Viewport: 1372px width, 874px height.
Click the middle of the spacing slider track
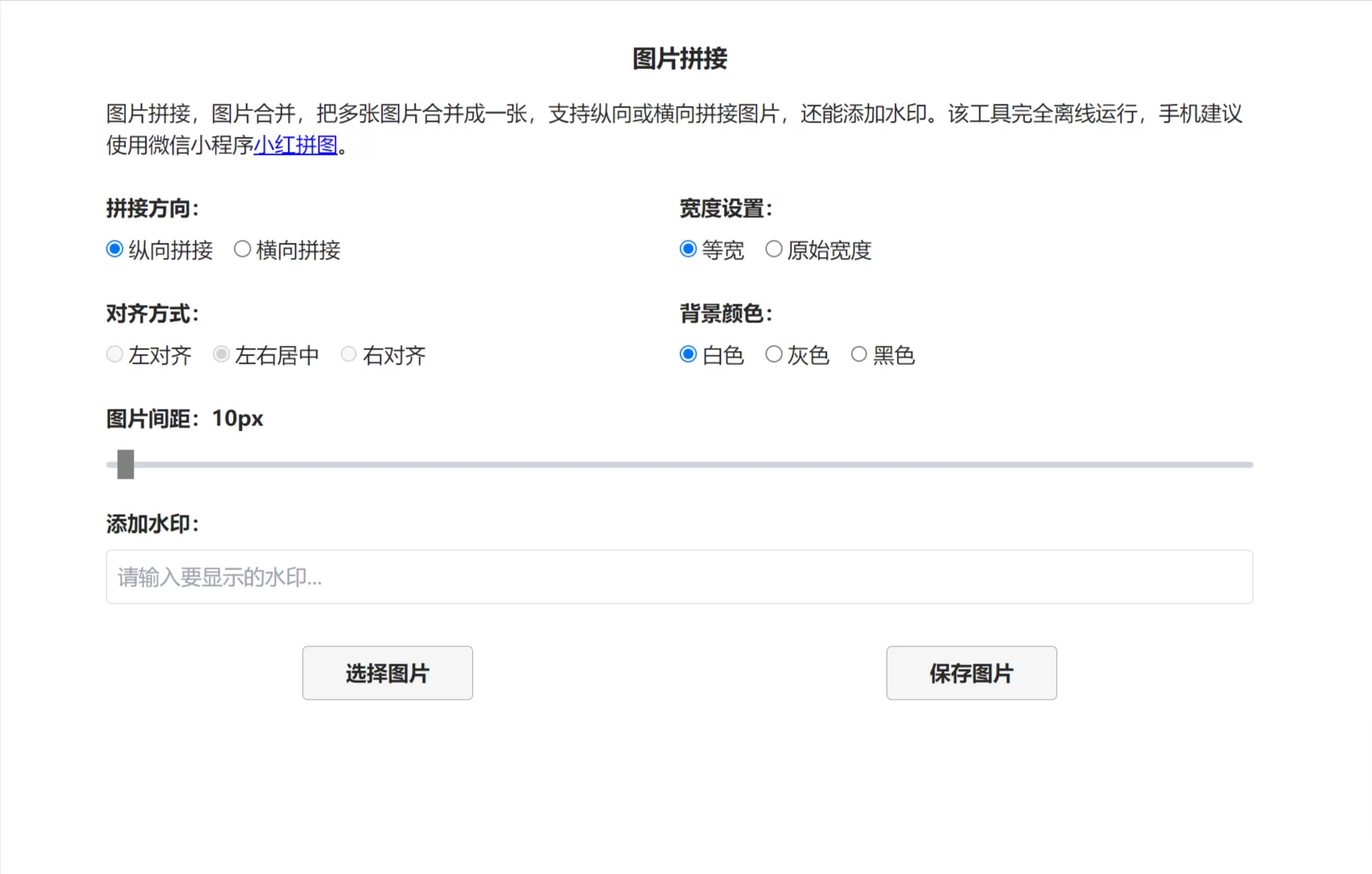[679, 464]
